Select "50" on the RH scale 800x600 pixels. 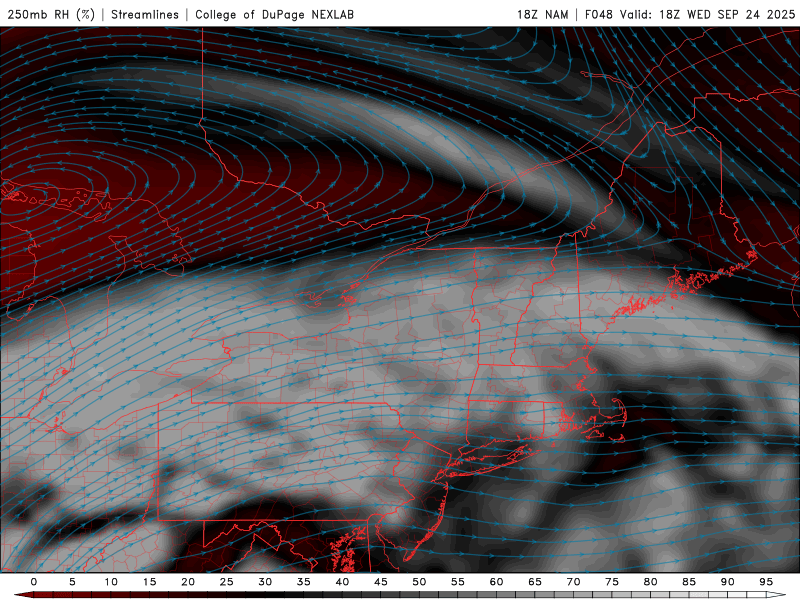click(419, 582)
